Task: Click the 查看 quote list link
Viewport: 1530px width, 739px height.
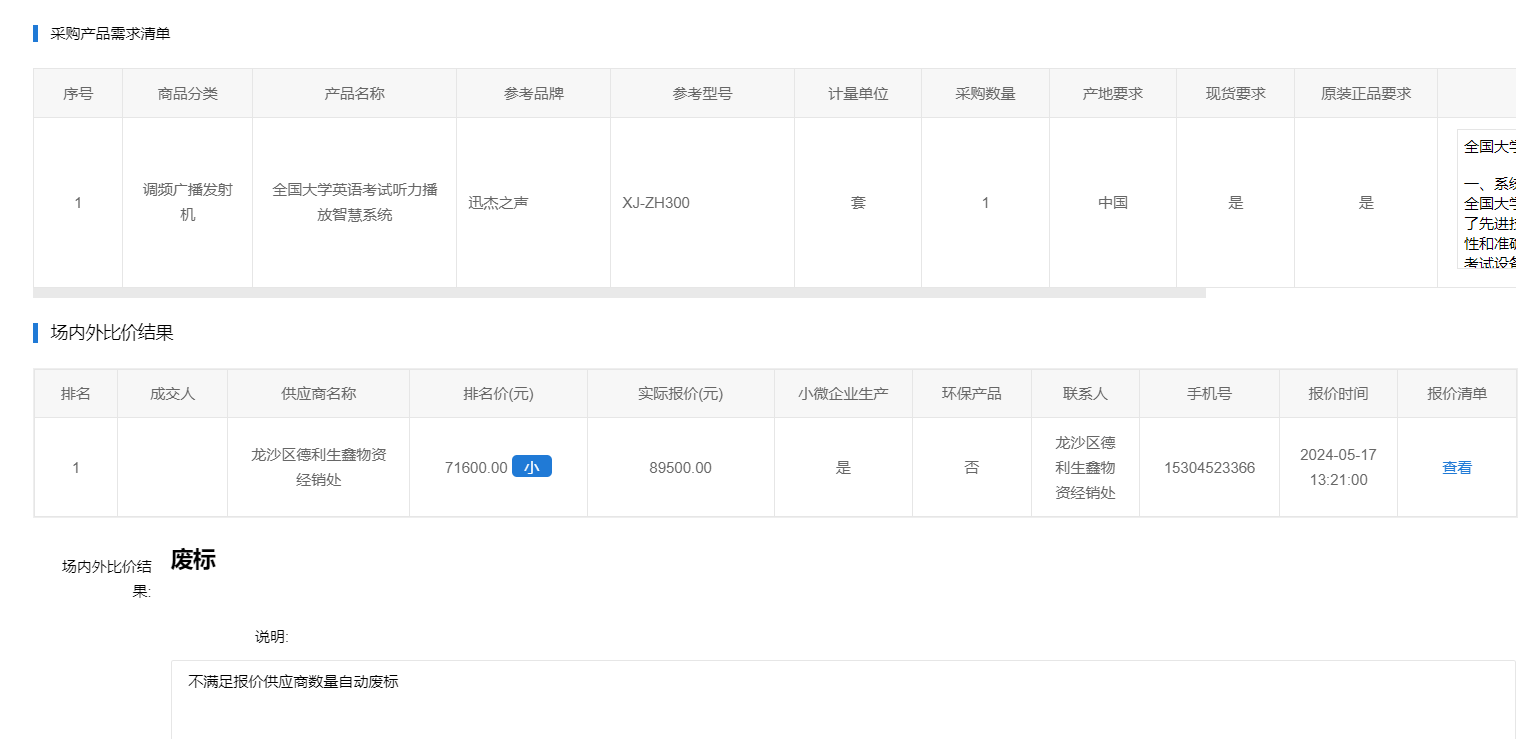Action: [1456, 467]
